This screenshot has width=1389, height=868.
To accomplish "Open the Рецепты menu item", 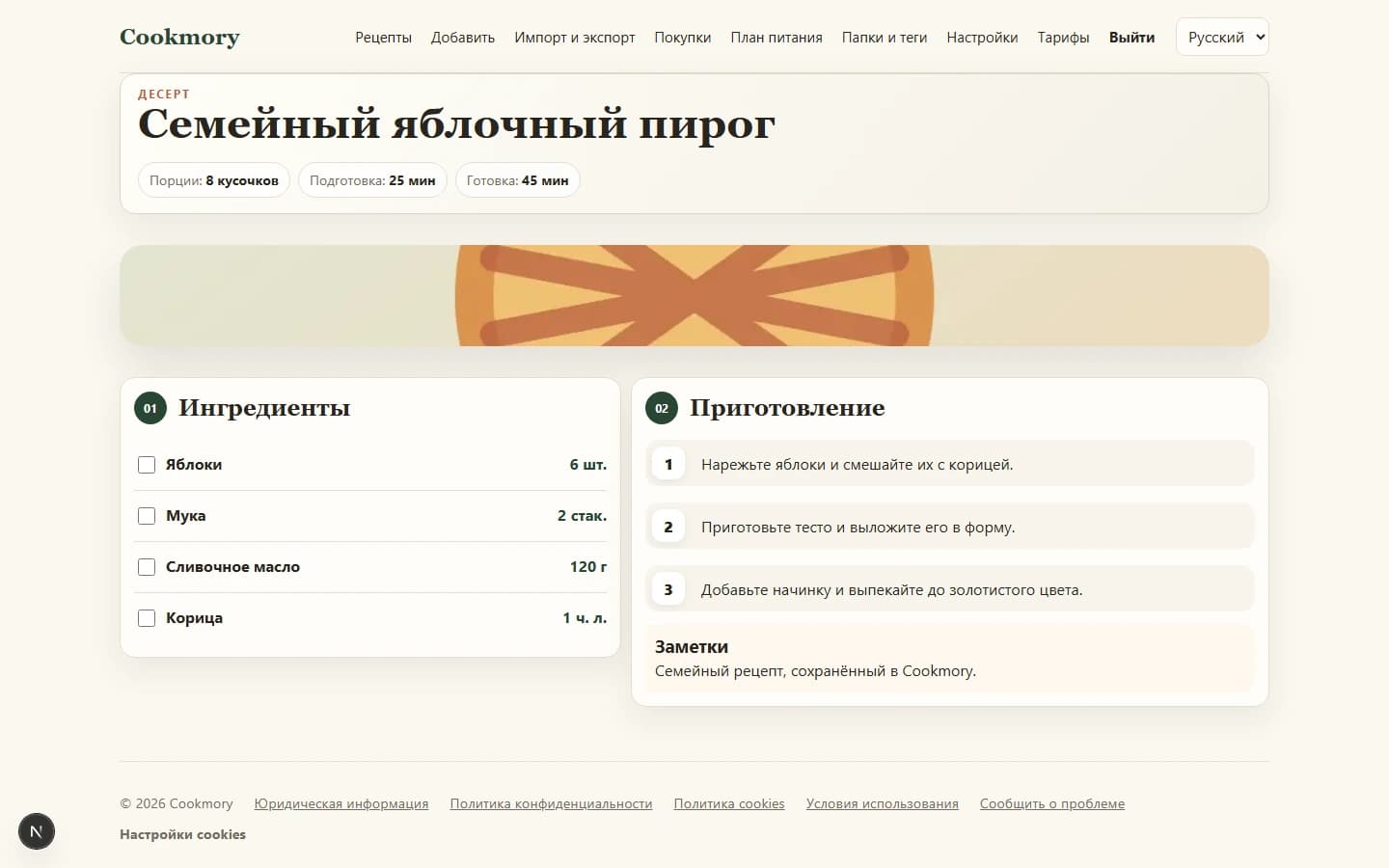I will click(383, 38).
